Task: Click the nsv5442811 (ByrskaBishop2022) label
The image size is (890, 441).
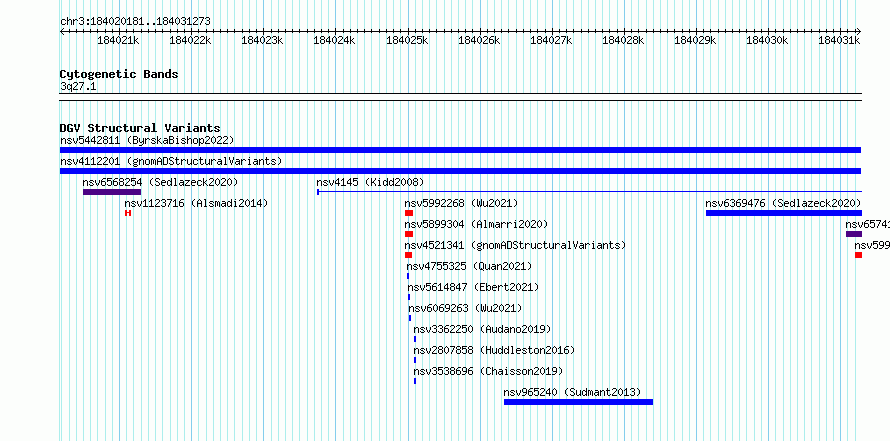Action: [x=147, y=140]
